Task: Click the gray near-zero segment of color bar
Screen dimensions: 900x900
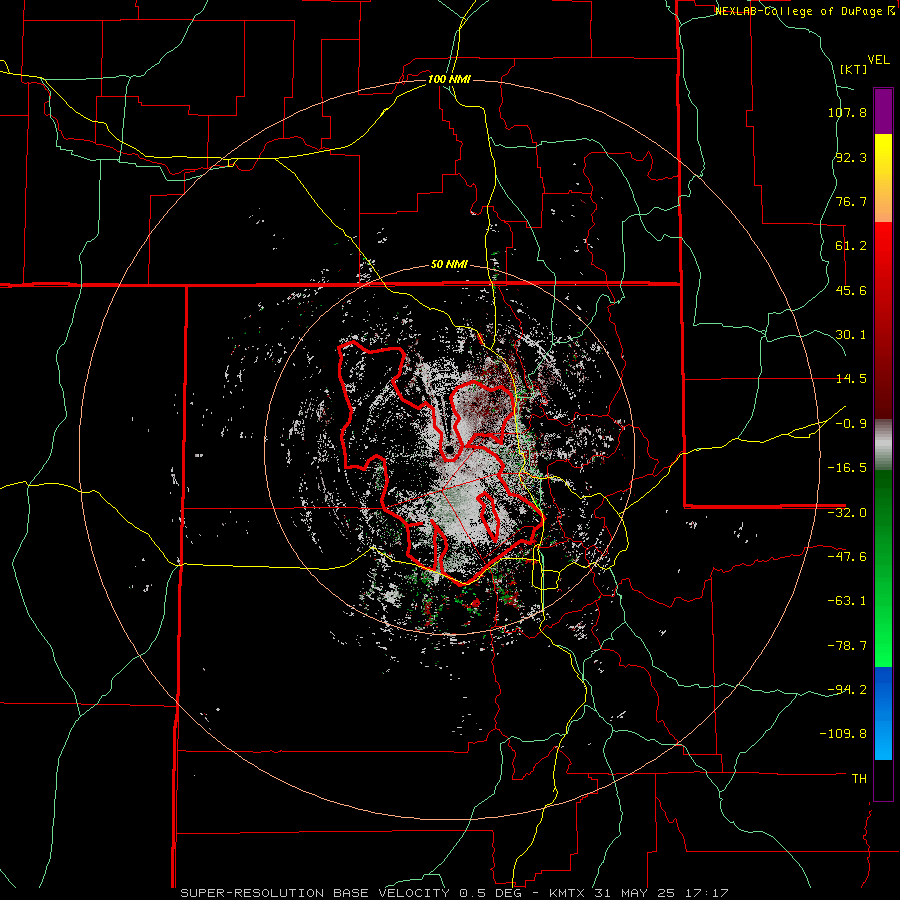Action: 883,445
